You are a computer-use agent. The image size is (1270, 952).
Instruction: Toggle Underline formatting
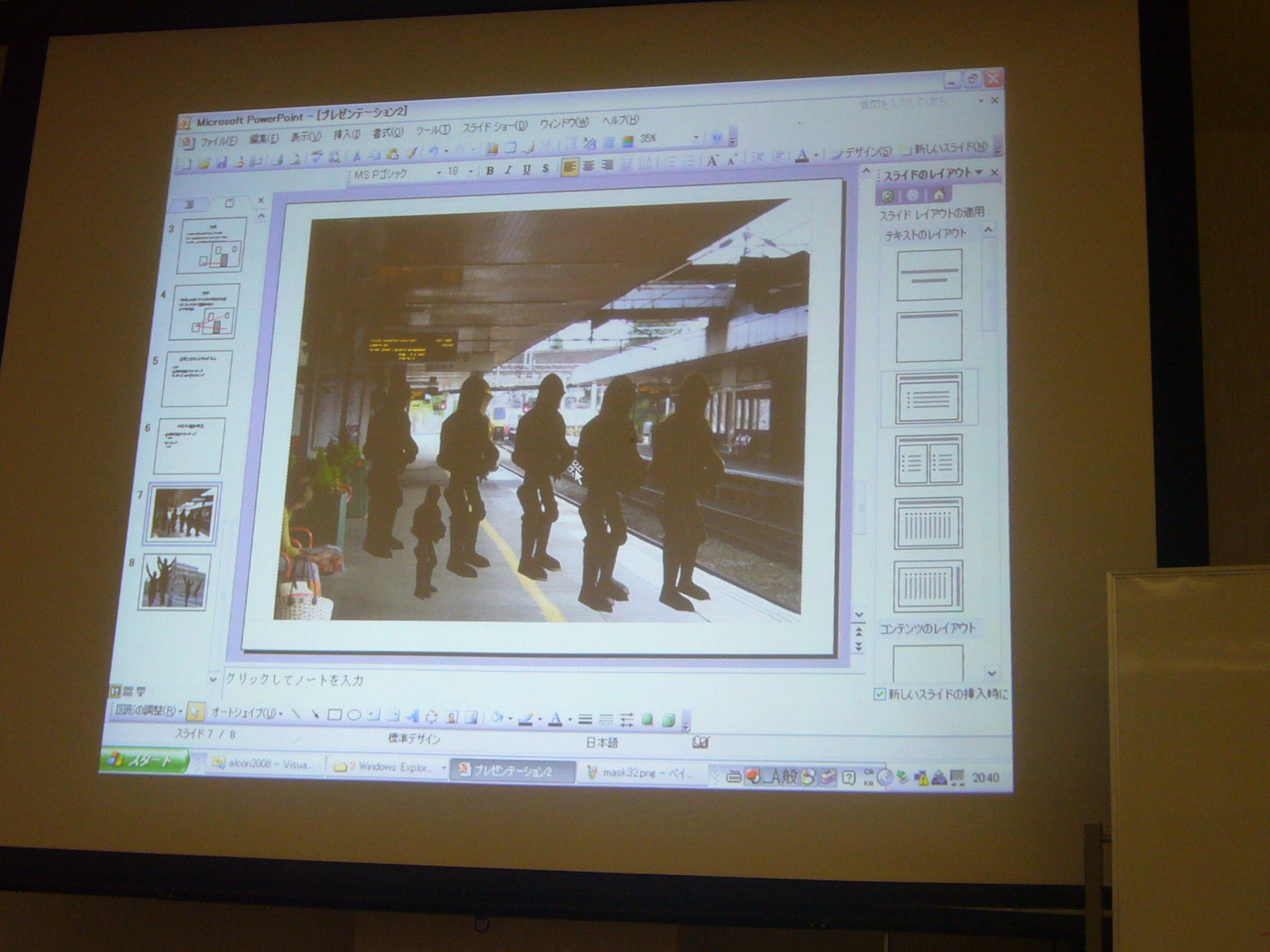click(x=527, y=169)
